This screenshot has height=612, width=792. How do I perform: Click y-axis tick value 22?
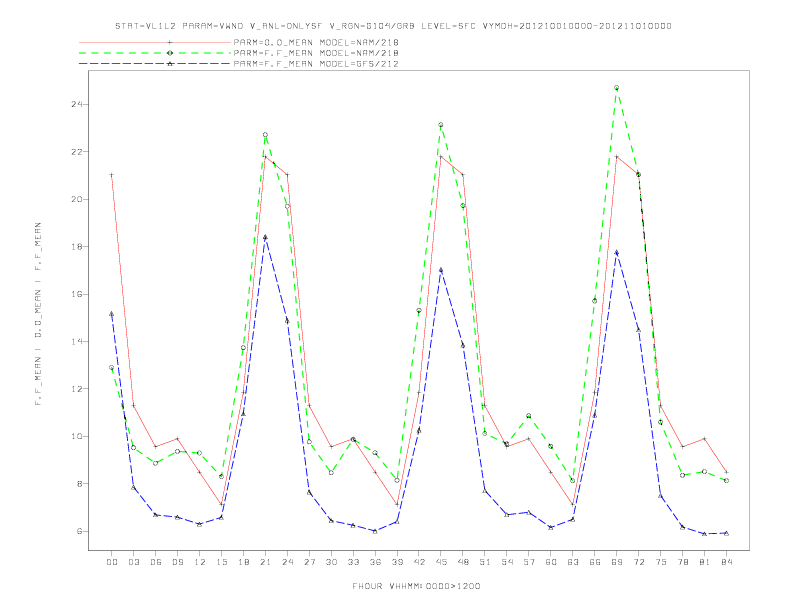coord(76,152)
